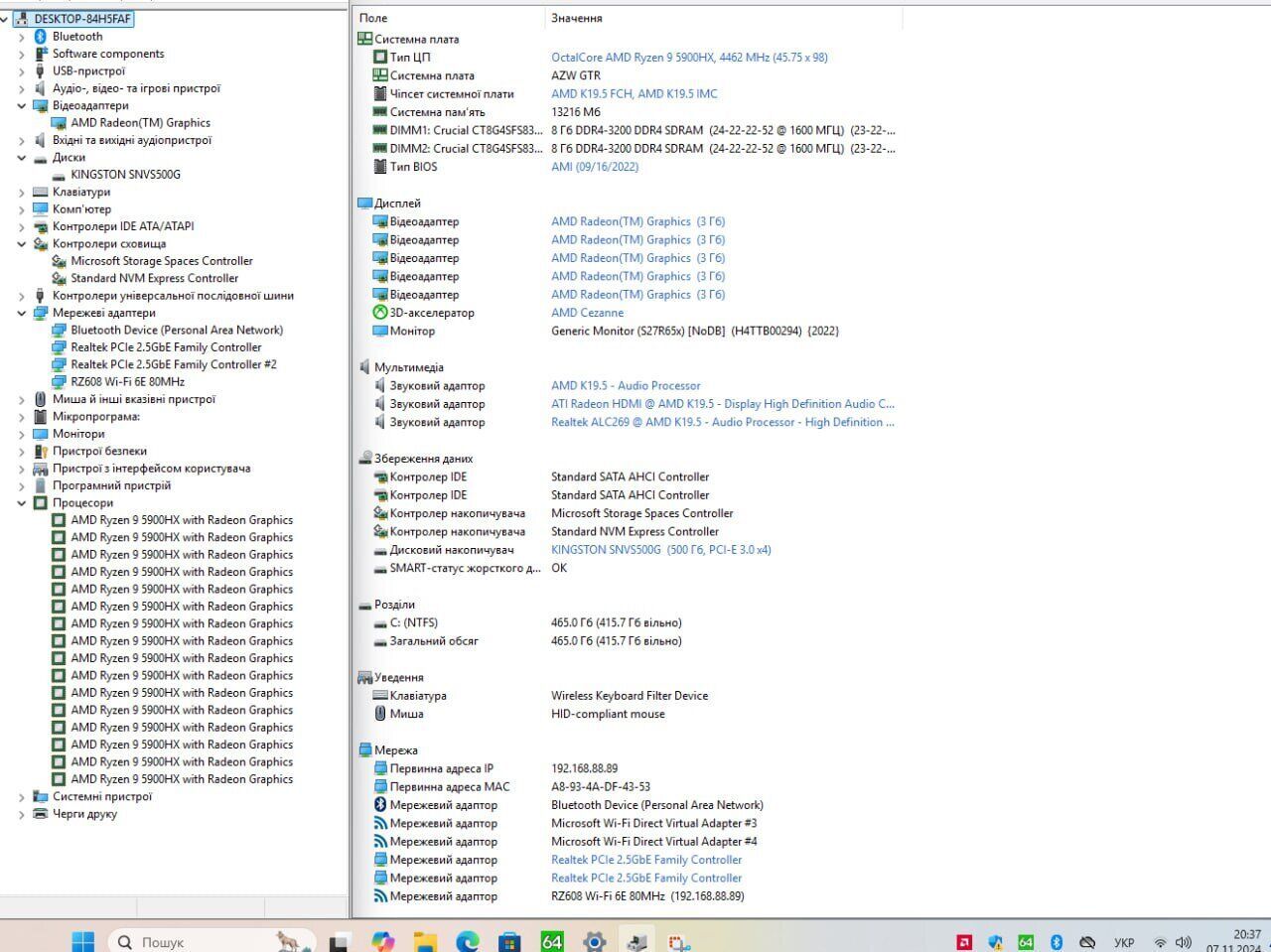Viewport: 1271px width, 952px height.
Task: Open the Copilot taskbar icon
Action: click(382, 941)
